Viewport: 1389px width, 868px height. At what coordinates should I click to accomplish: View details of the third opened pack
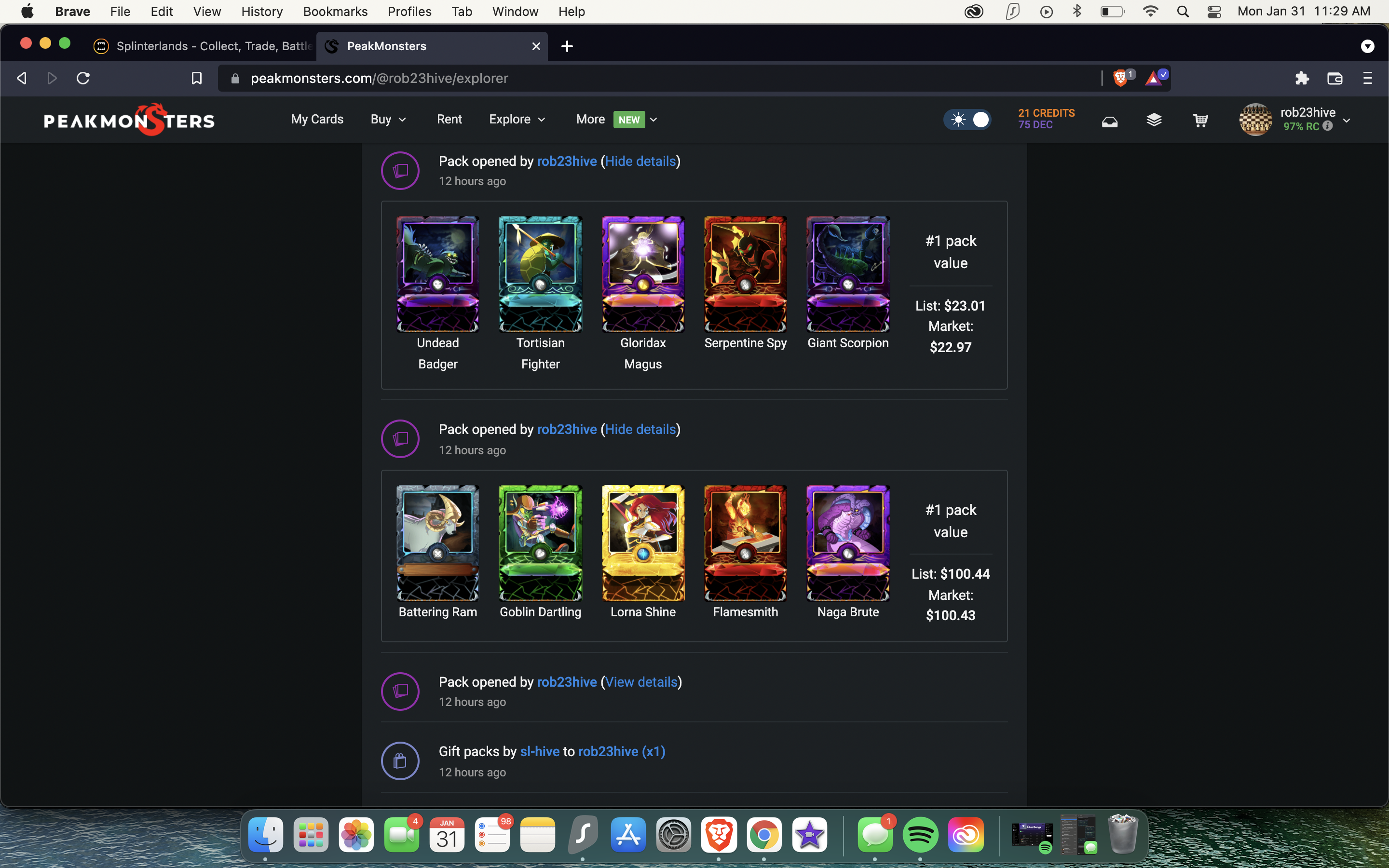[641, 682]
